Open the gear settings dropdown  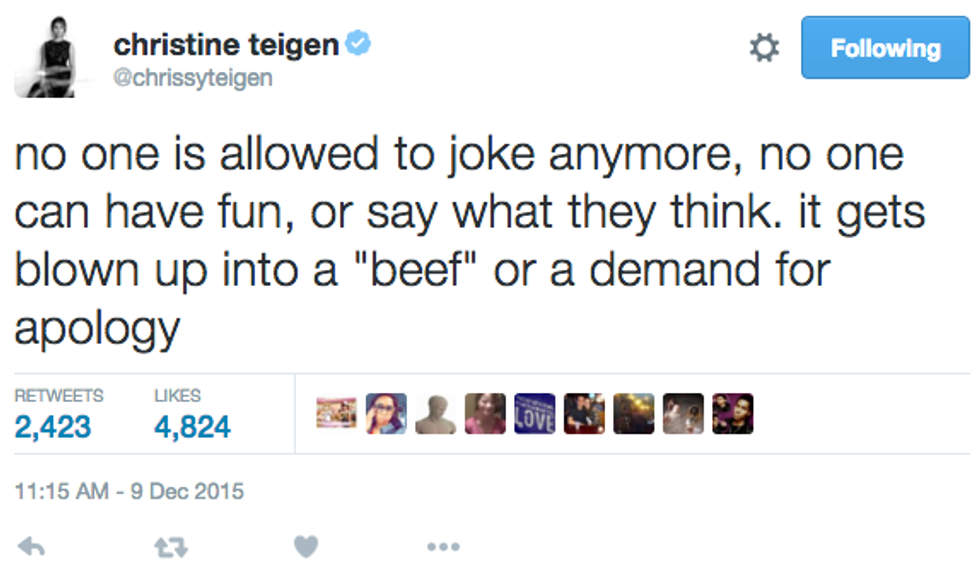[x=764, y=49]
